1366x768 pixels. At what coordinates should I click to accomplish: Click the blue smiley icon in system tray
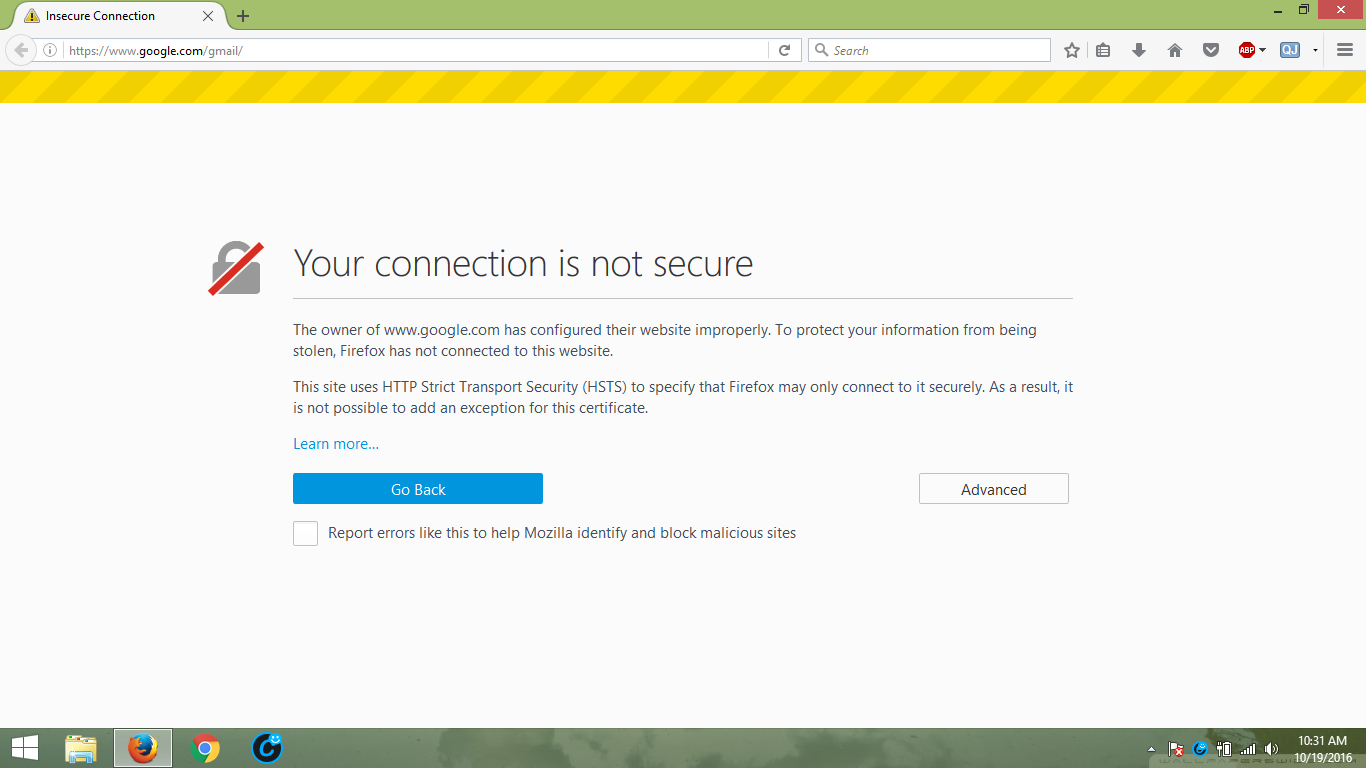(1200, 748)
